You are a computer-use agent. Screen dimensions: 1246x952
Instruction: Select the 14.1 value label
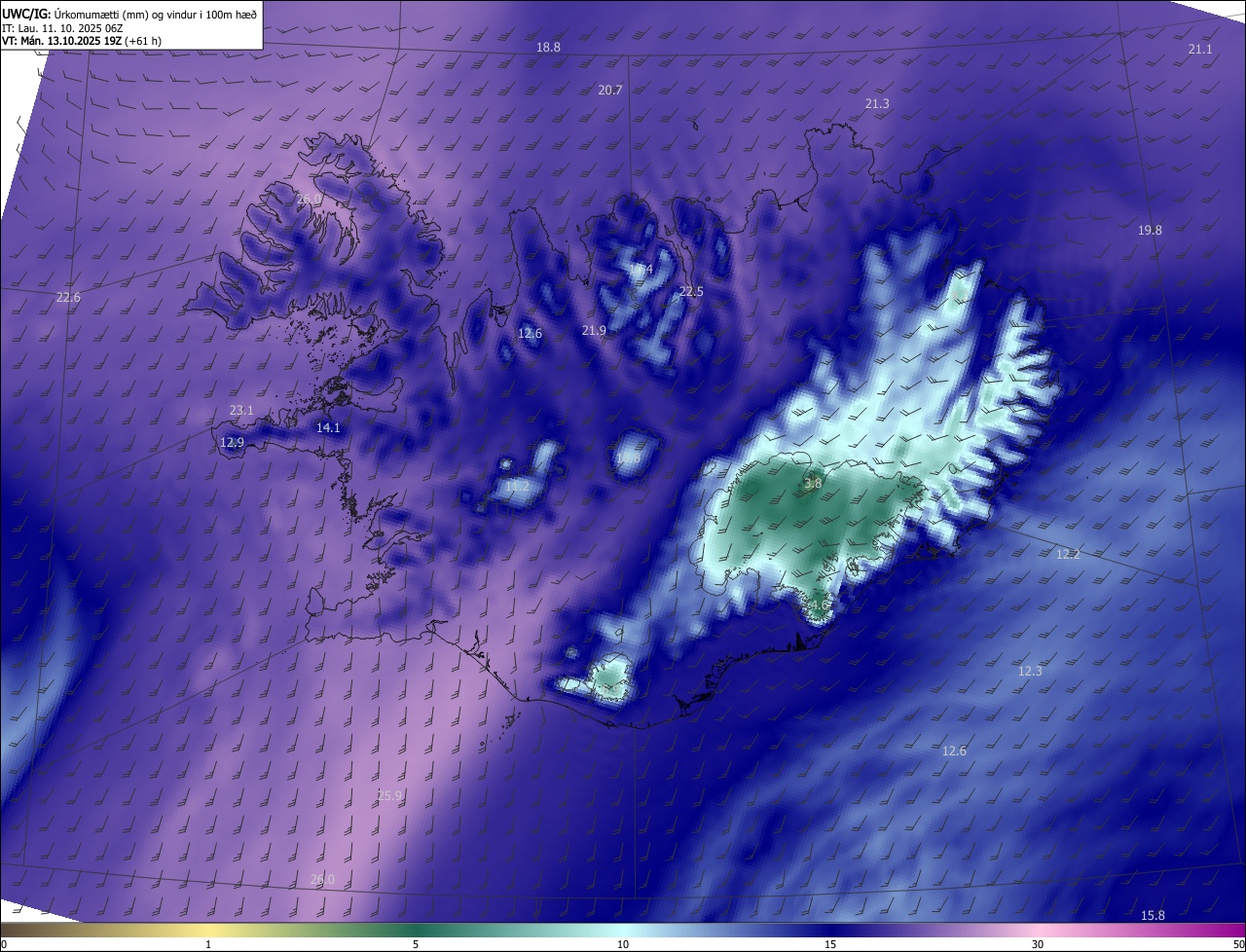point(328,428)
